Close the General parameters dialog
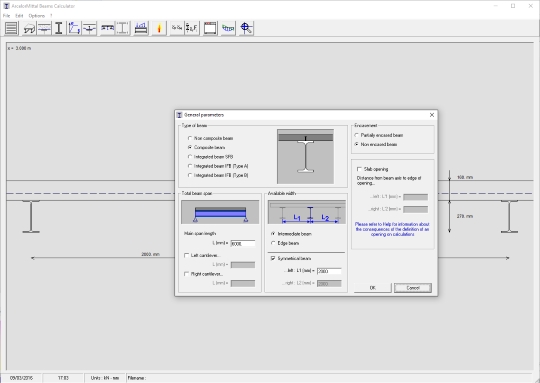Screen dimensions: 540x383 pos(432,115)
